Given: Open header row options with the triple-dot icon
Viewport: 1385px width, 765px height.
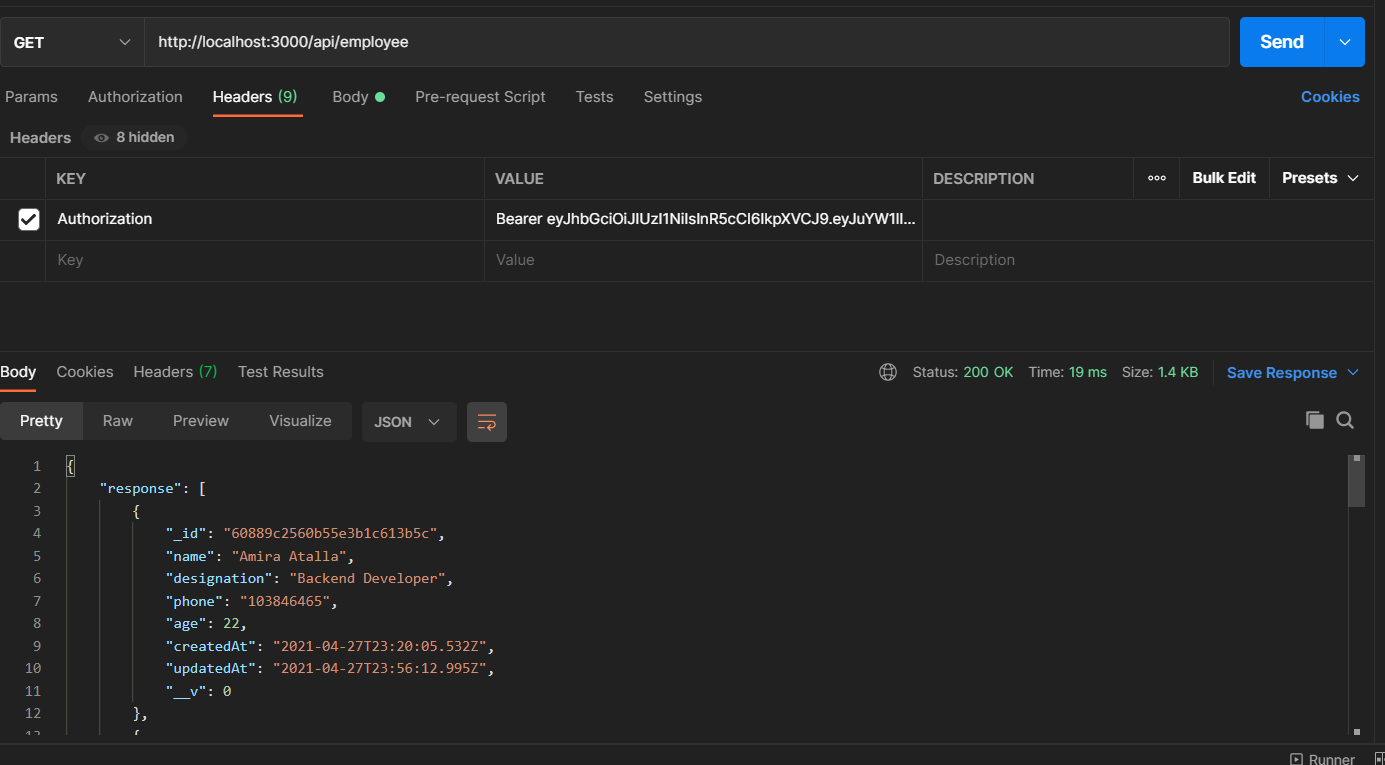Looking at the screenshot, I should pyautogui.click(x=1156, y=178).
